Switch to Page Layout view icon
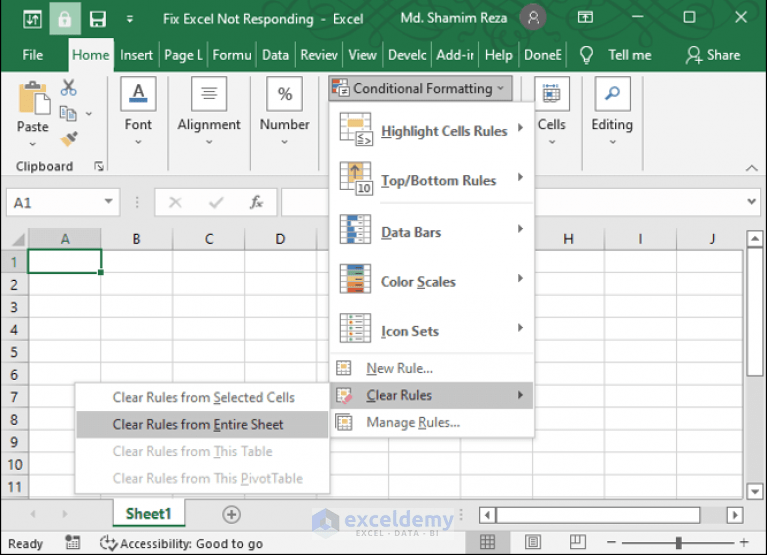767x555 pixels. 533,542
